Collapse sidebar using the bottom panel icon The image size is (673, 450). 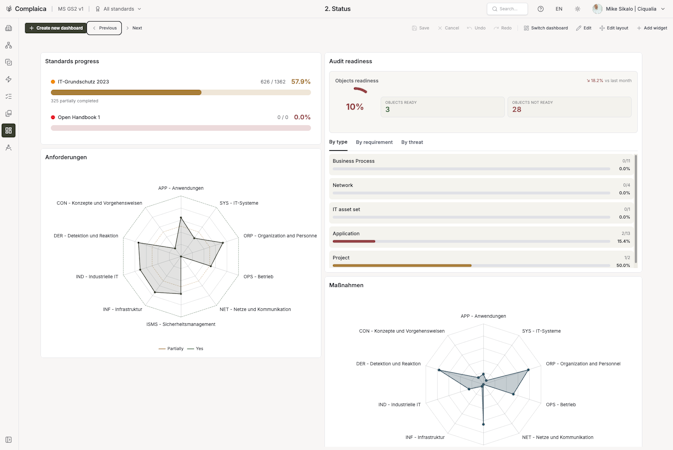(x=9, y=440)
